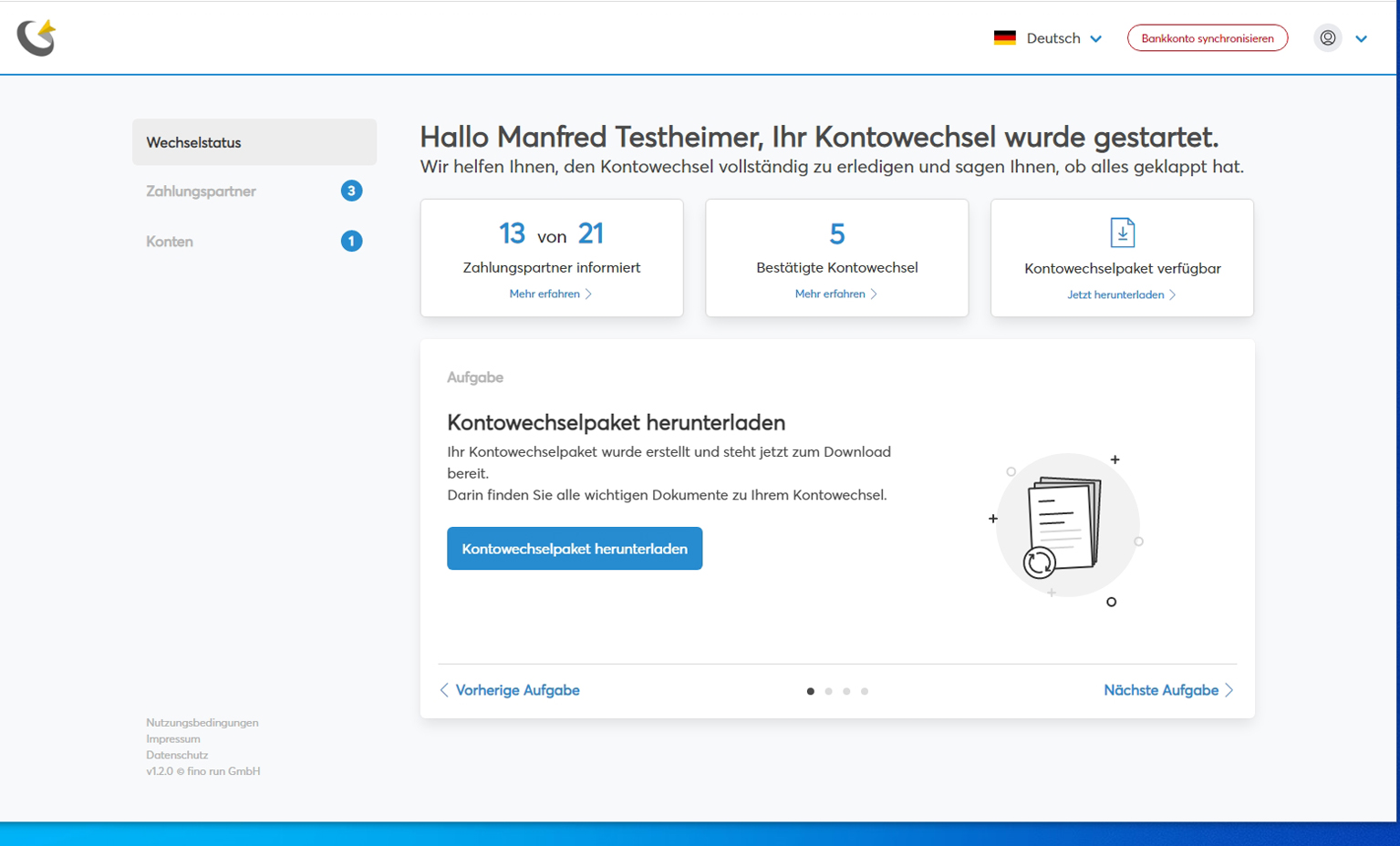Click the badge 1 next to Konten

[x=351, y=241]
